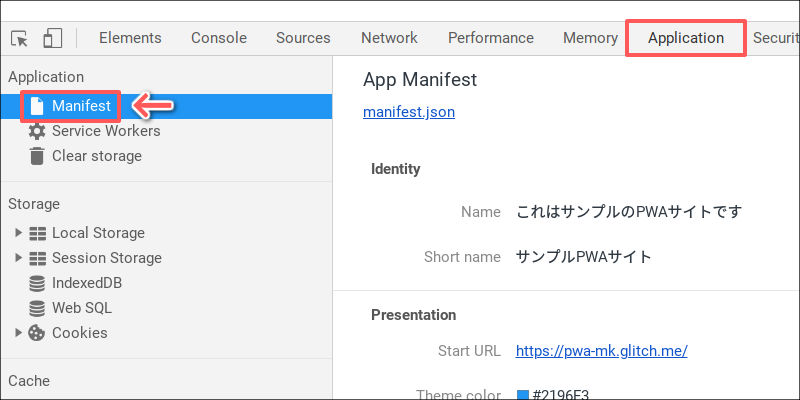This screenshot has width=800, height=400.
Task: Open the manifest.json link
Action: (x=409, y=112)
